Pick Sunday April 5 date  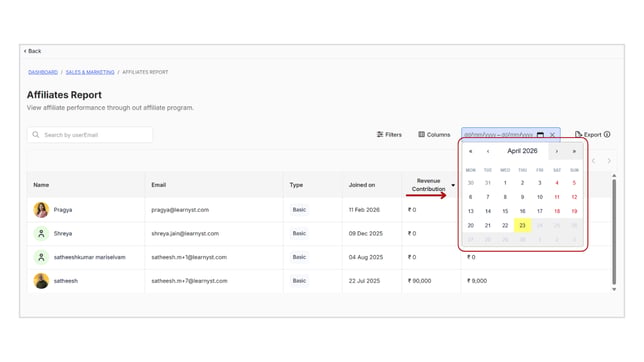574,183
